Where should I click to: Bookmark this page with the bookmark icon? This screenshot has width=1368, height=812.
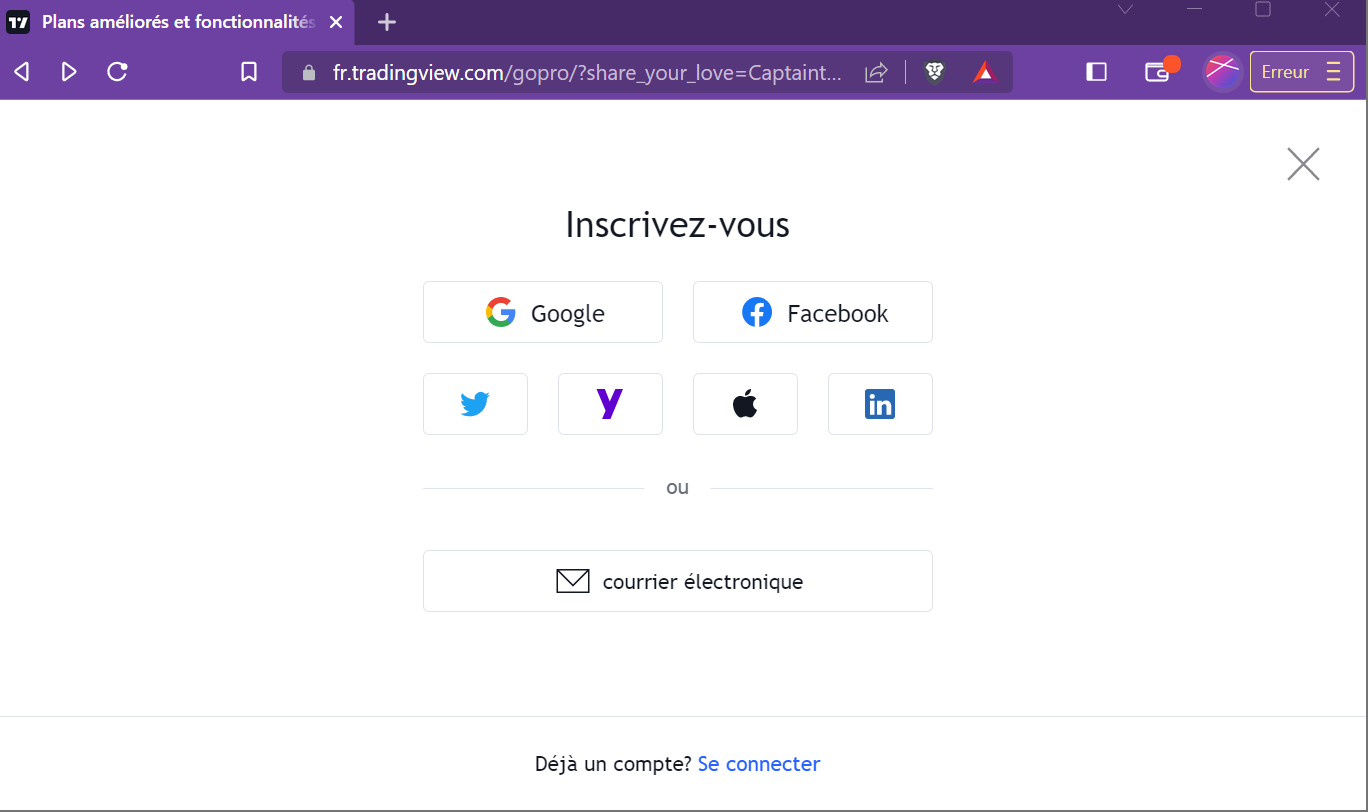[249, 72]
